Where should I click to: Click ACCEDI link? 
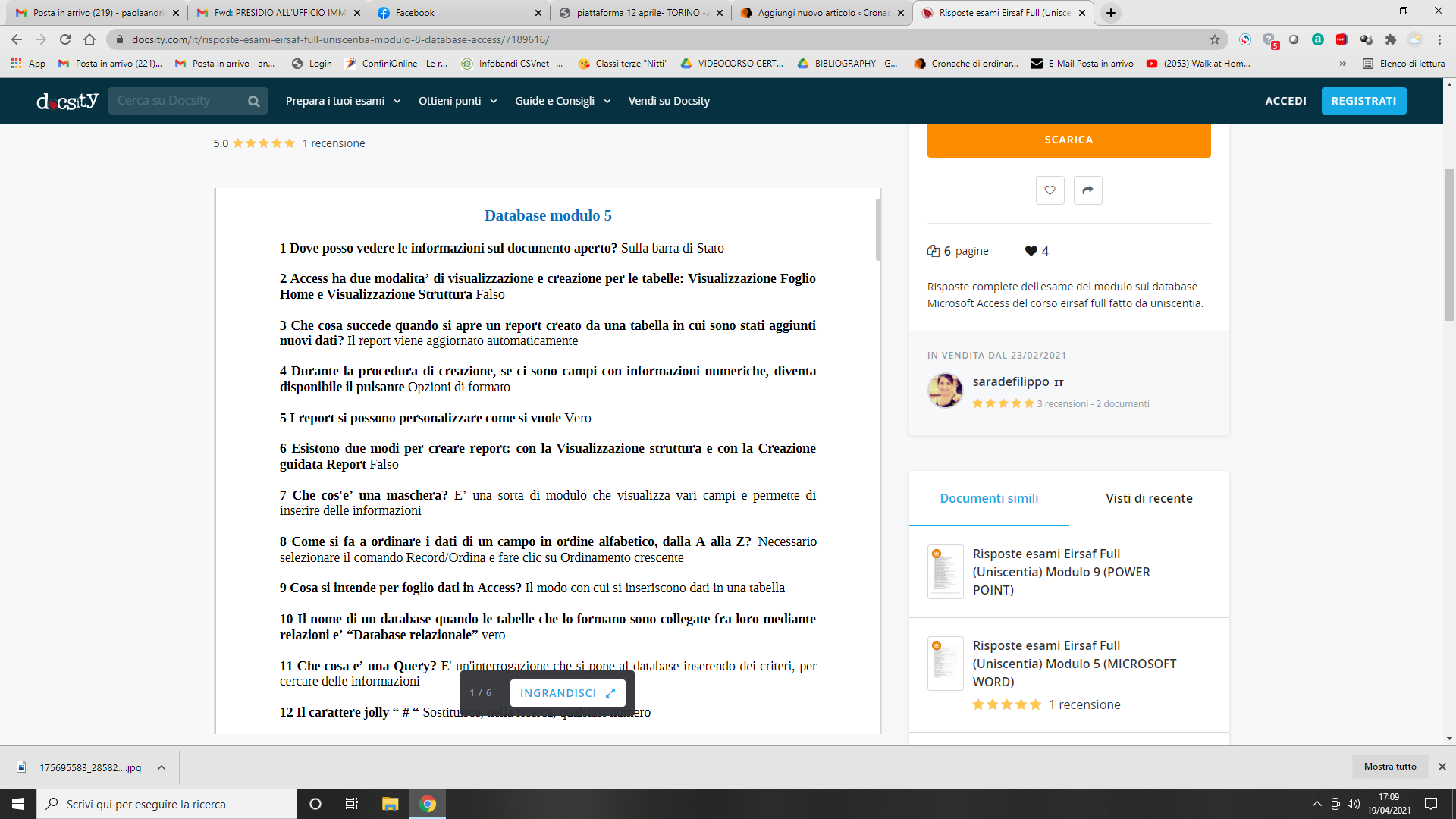1285,101
